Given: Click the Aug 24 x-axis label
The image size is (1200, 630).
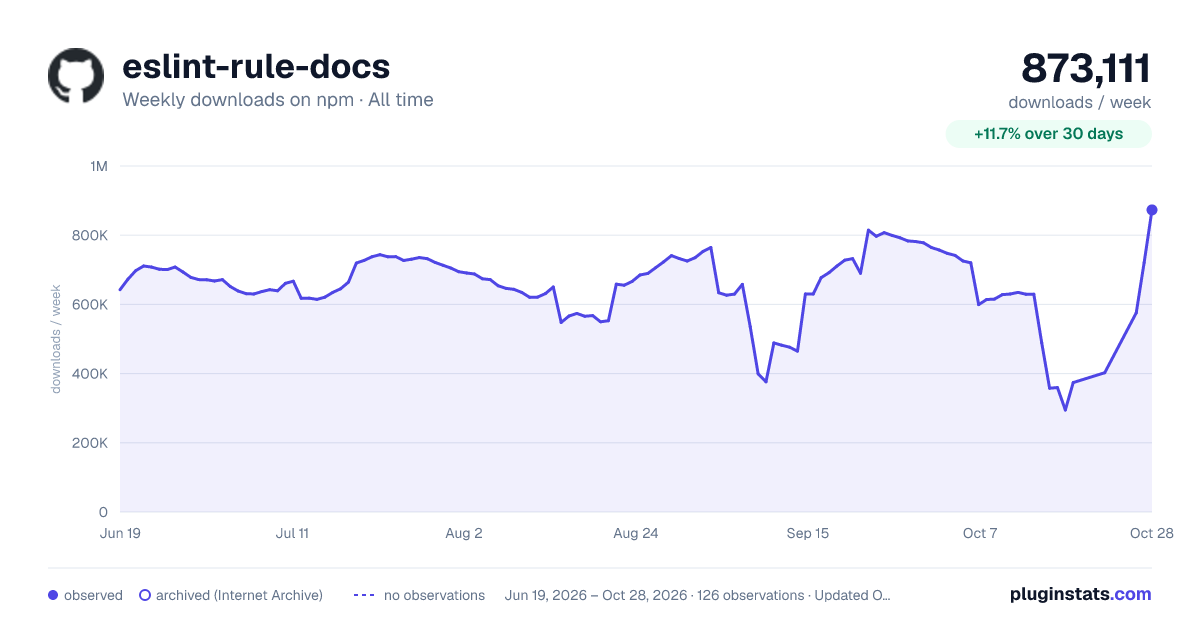Looking at the screenshot, I should pyautogui.click(x=636, y=533).
